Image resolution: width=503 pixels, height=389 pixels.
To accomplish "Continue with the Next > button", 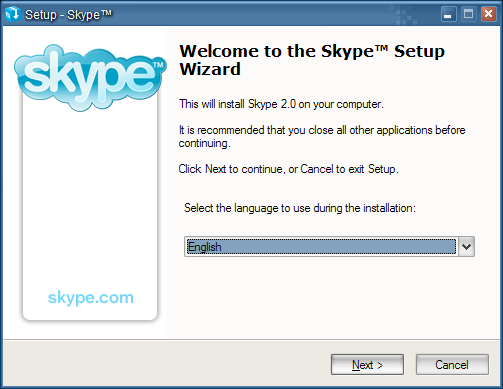I will (367, 365).
